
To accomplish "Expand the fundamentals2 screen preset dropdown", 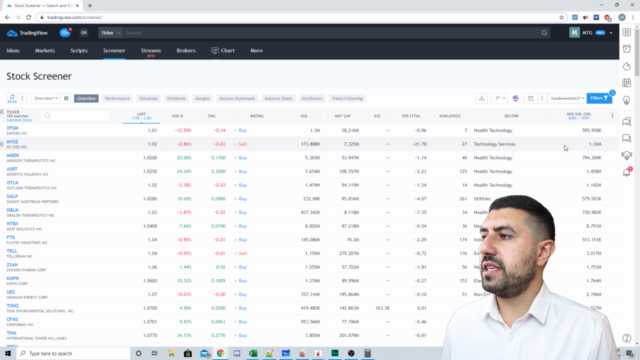I will click(567, 98).
